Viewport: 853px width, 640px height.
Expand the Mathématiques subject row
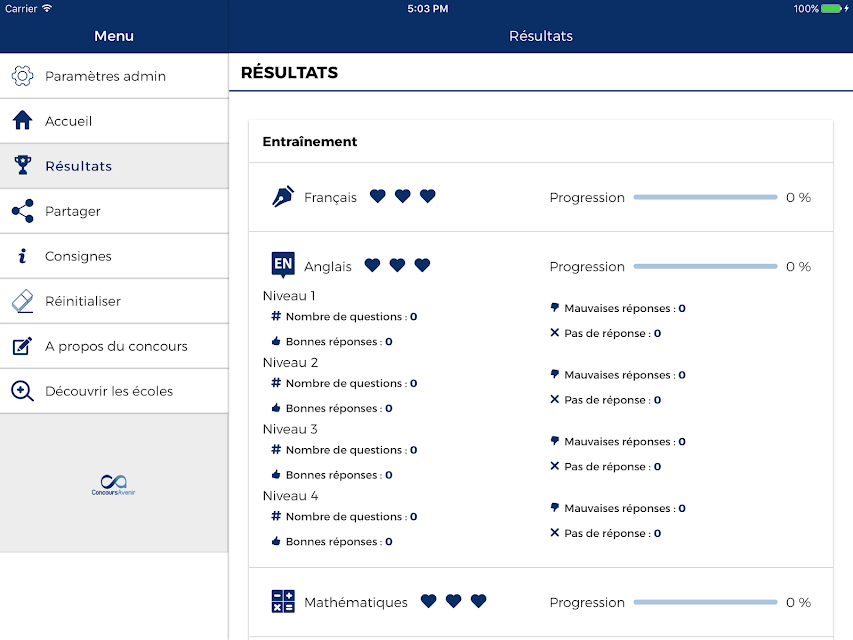(541, 602)
